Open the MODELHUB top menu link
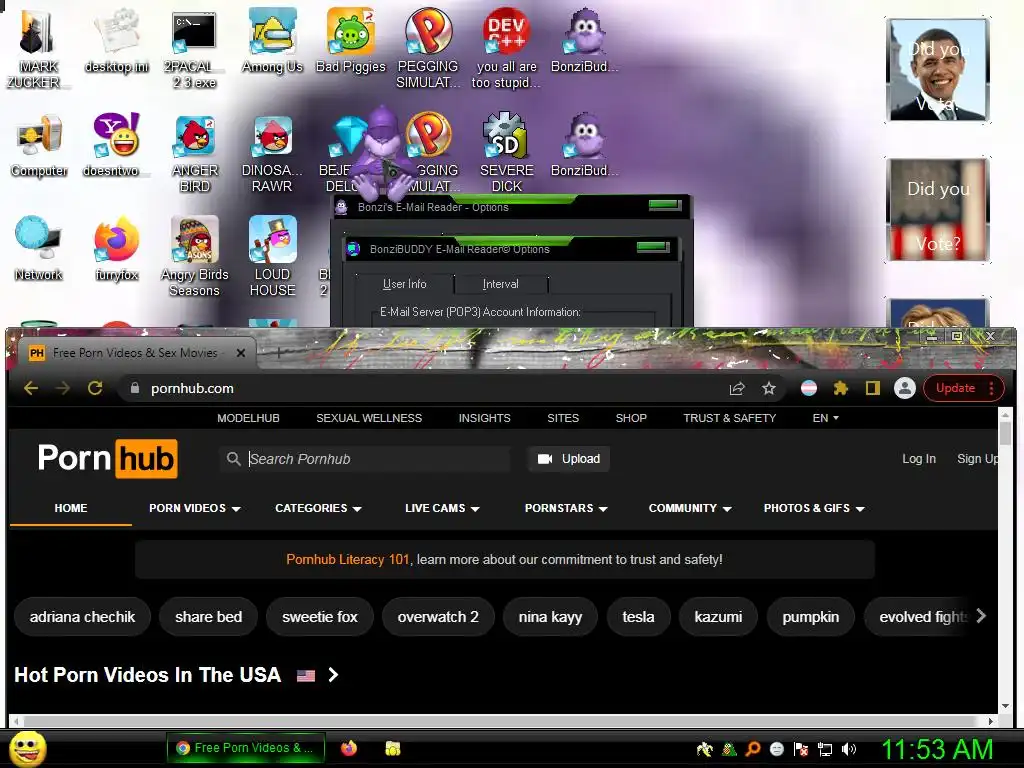Viewport: 1024px width, 768px height. pyautogui.click(x=248, y=418)
